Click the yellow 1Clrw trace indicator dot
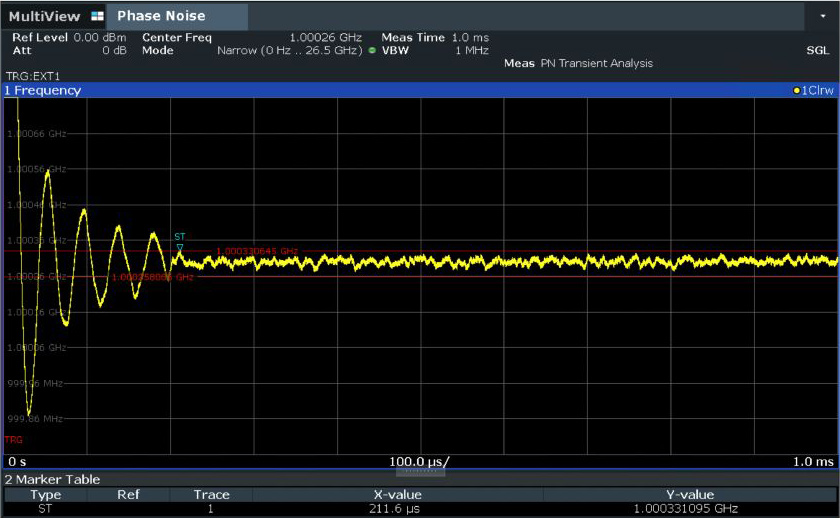Image resolution: width=840 pixels, height=518 pixels. coord(796,90)
